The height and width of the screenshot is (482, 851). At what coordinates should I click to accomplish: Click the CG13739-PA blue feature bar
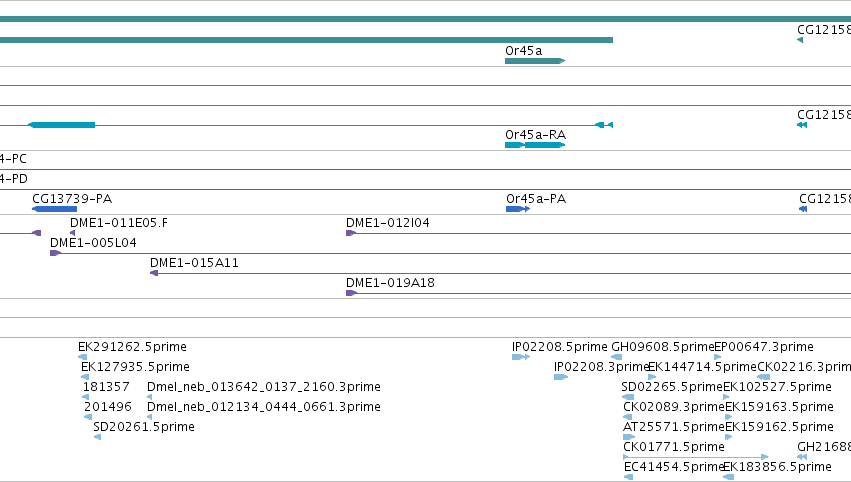54,209
